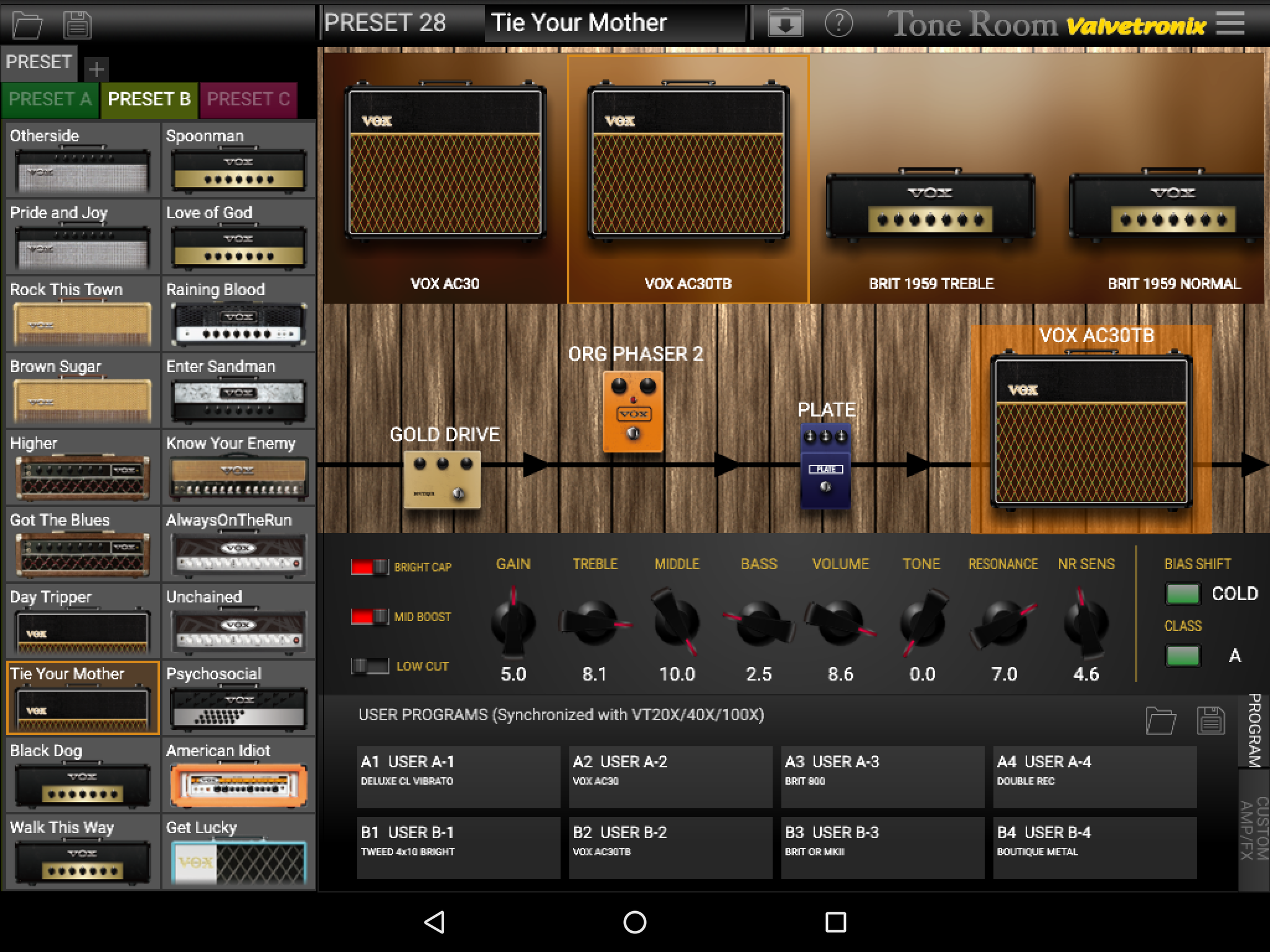Select the Gold Drive pedal
Screen dimensions: 1270x952
(442, 480)
